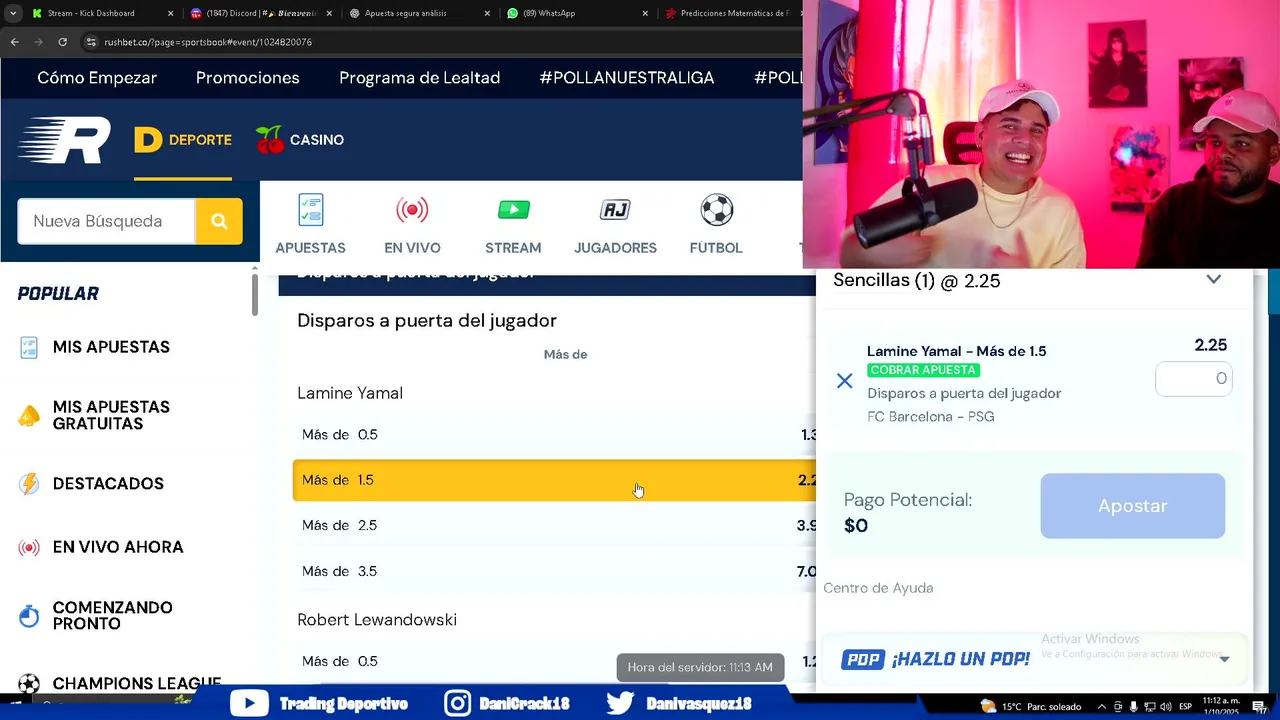1280x720 pixels.
Task: Focus the Nueva Búsqueda search field
Action: pyautogui.click(x=106, y=221)
